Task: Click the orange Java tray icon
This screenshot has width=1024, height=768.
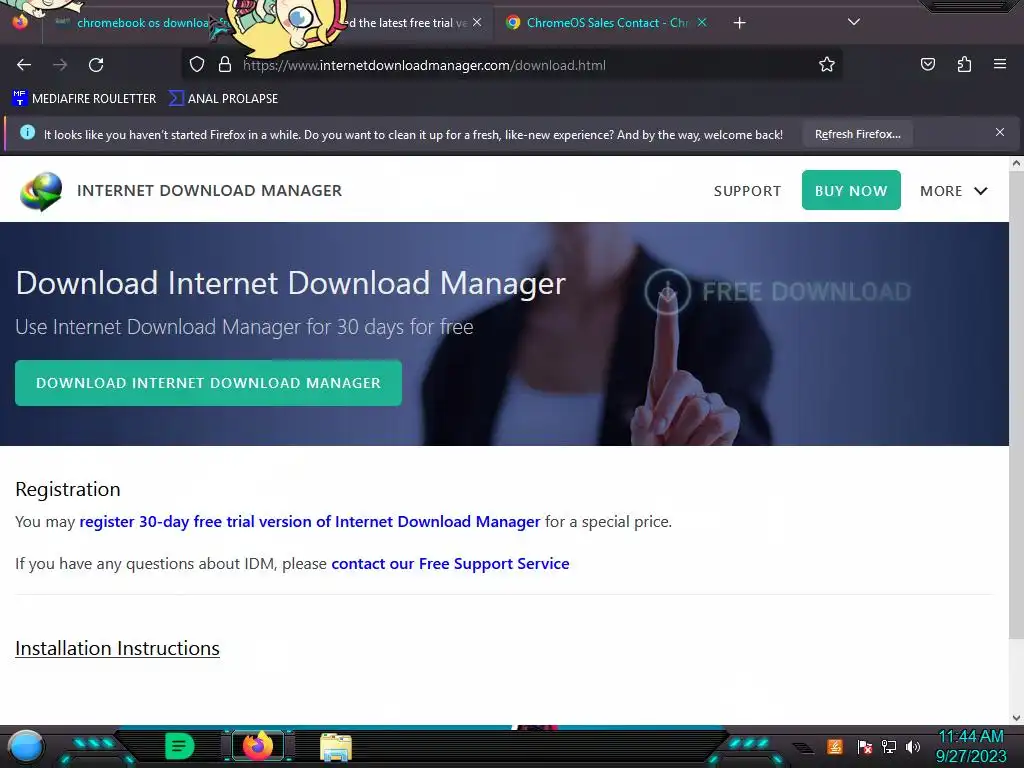Action: point(835,746)
